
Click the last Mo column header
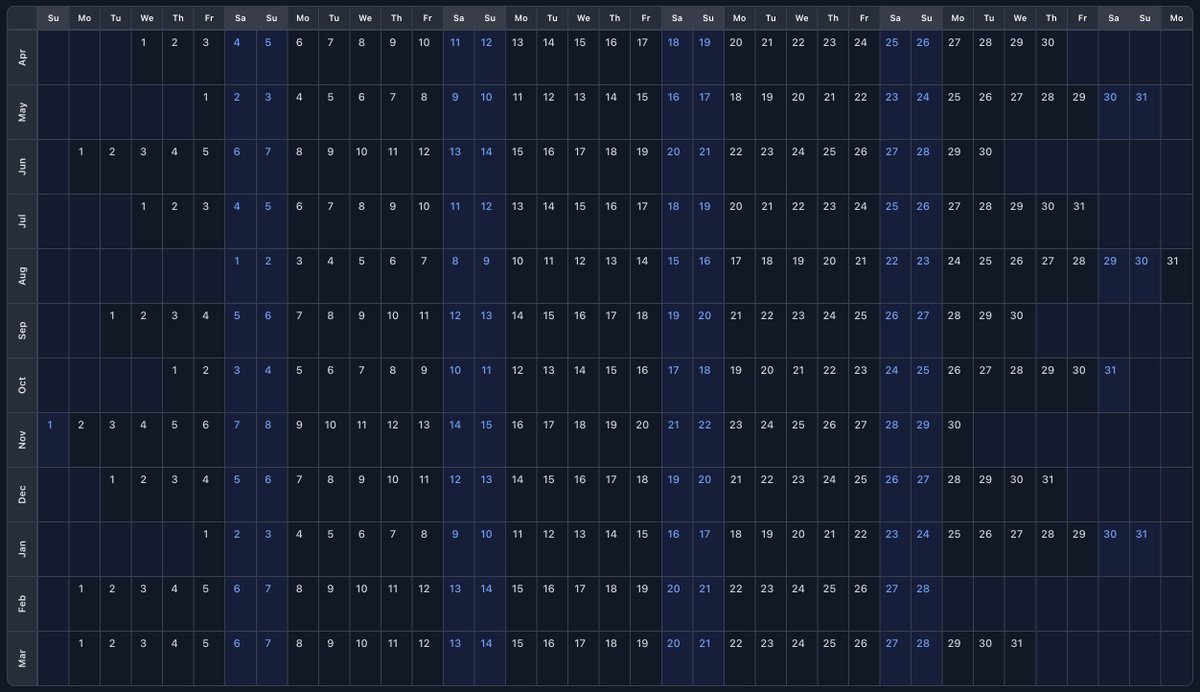pyautogui.click(x=1176, y=18)
